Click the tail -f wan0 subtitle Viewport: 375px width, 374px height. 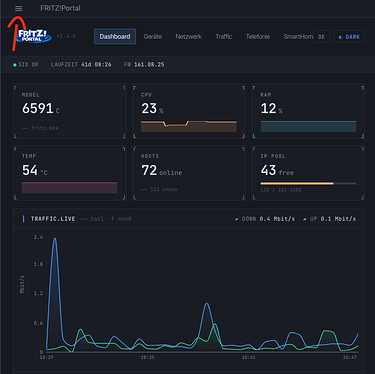point(111,219)
